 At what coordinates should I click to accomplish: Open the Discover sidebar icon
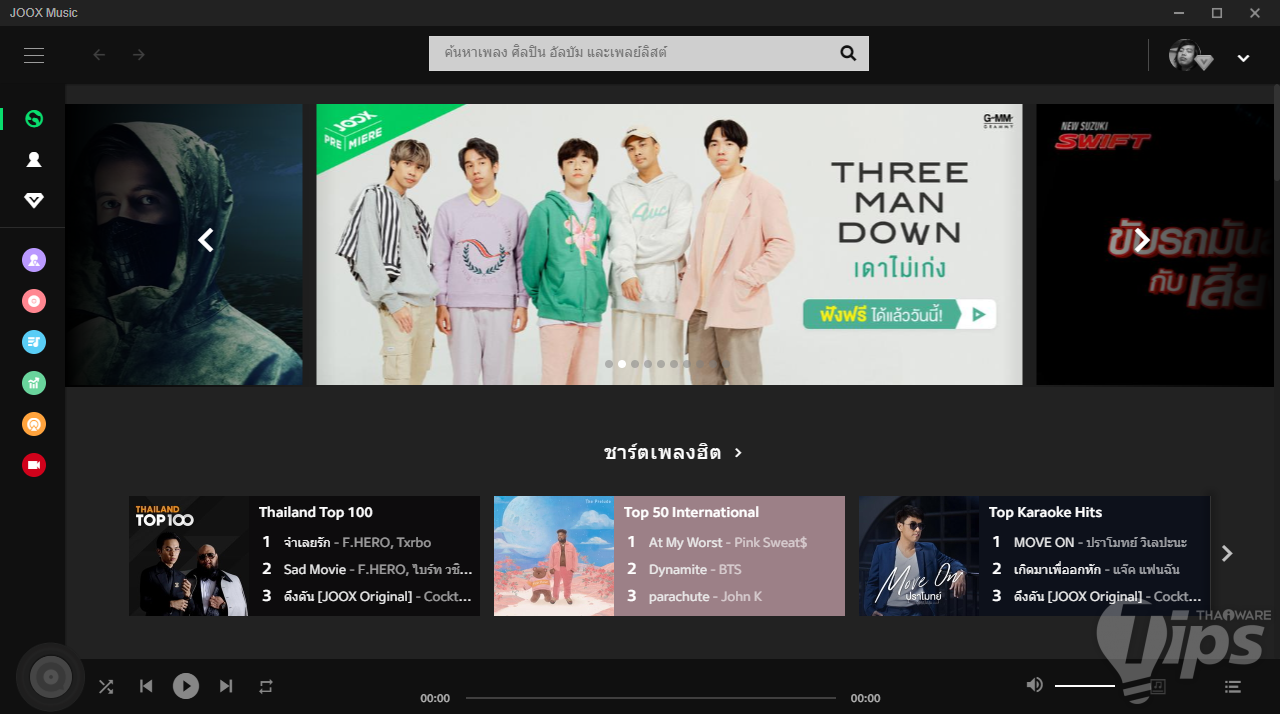pyautogui.click(x=34, y=119)
